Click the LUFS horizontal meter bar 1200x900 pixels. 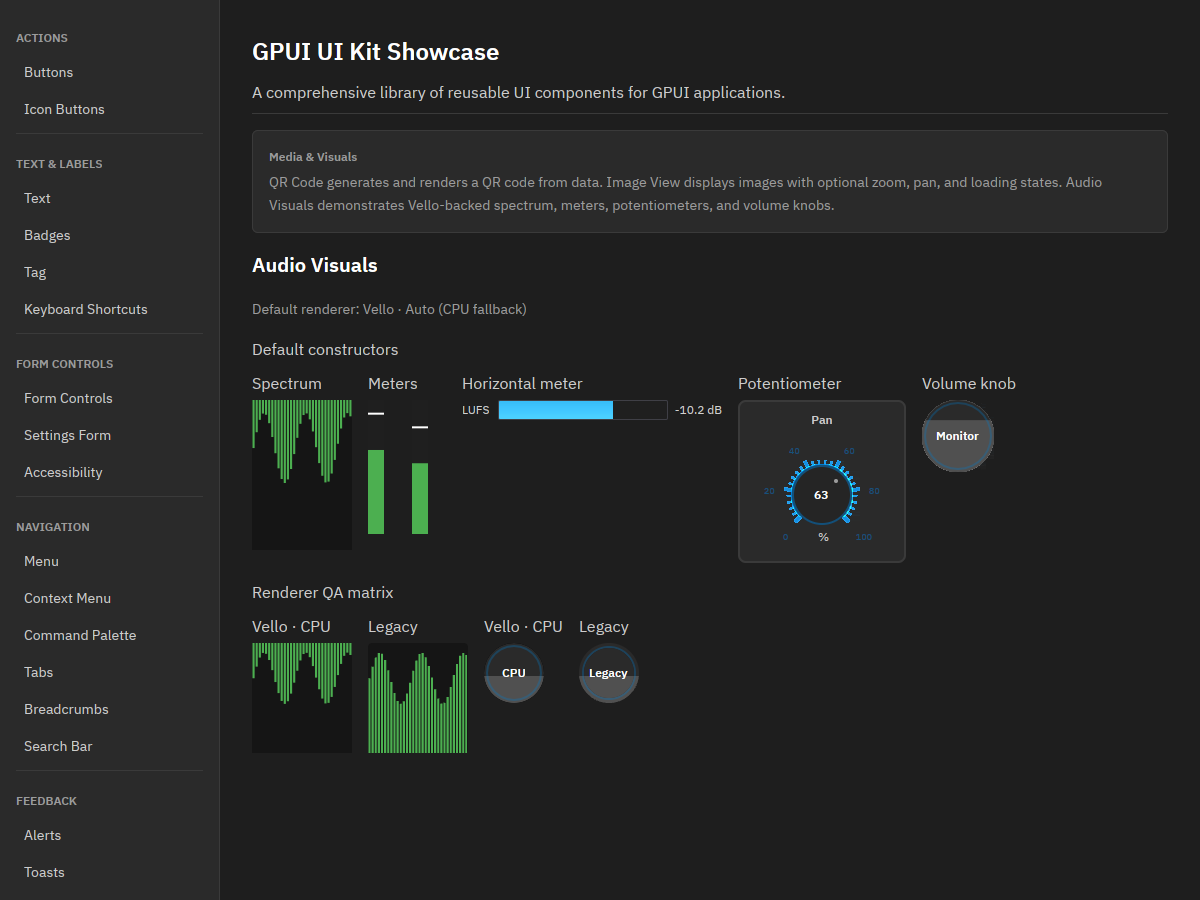(583, 410)
